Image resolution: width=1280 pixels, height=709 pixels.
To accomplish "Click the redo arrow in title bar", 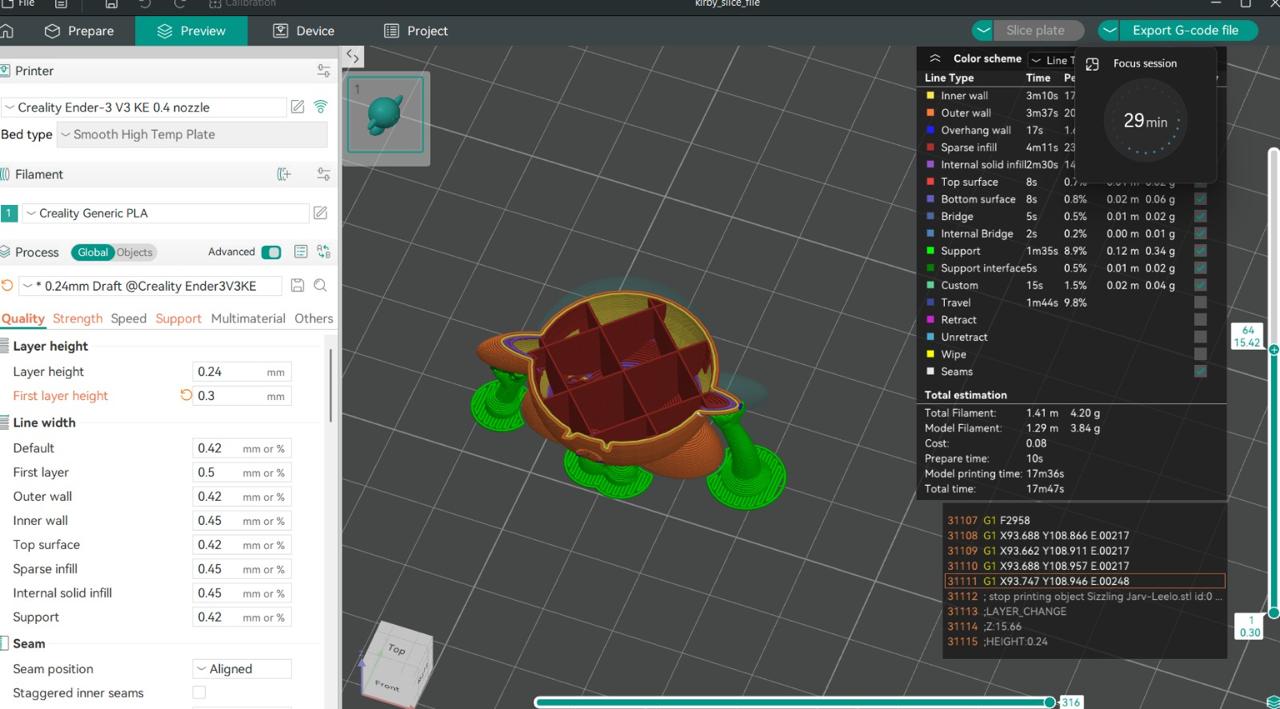I will (179, 4).
